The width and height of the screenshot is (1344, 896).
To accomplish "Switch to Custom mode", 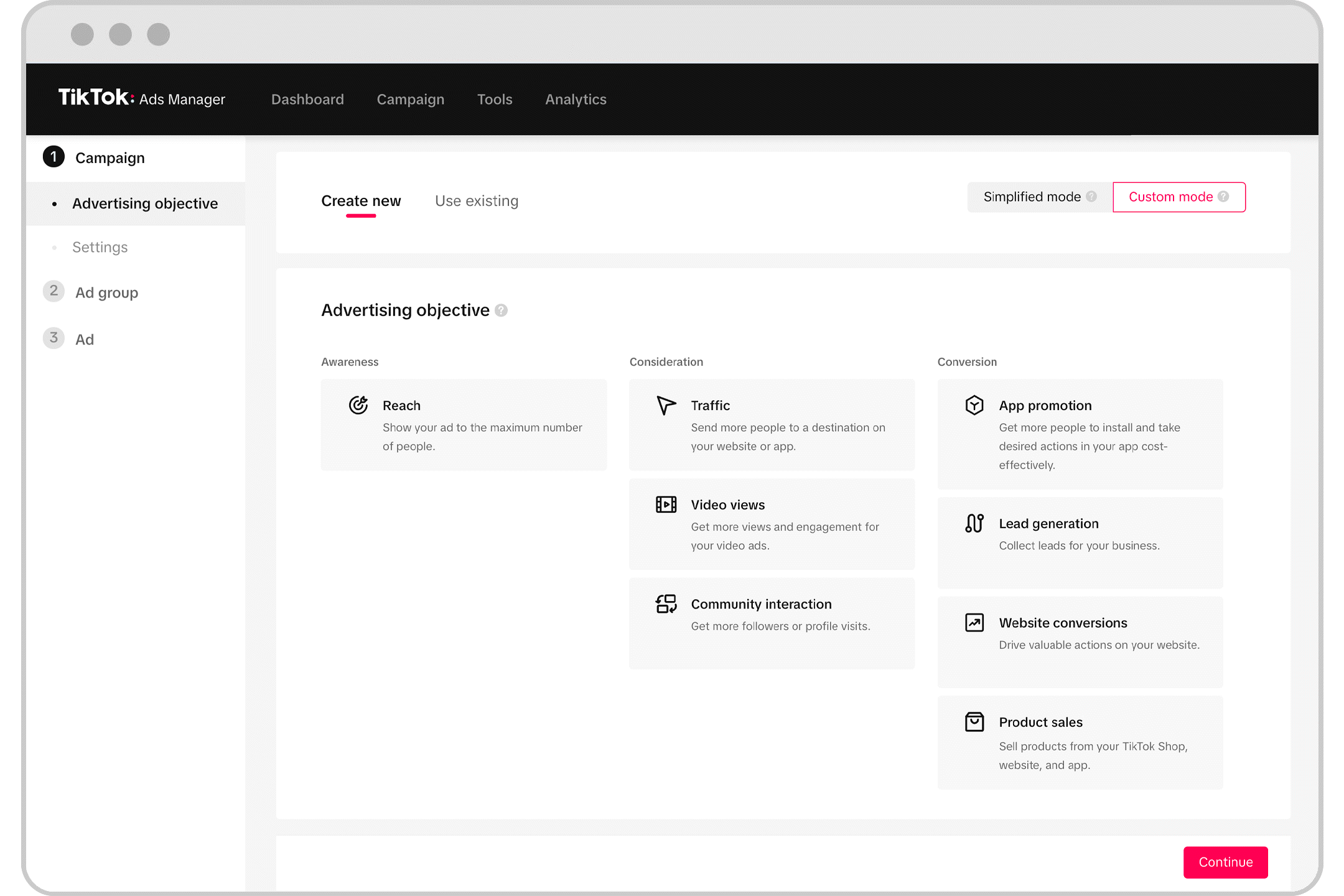I will tap(1179, 197).
